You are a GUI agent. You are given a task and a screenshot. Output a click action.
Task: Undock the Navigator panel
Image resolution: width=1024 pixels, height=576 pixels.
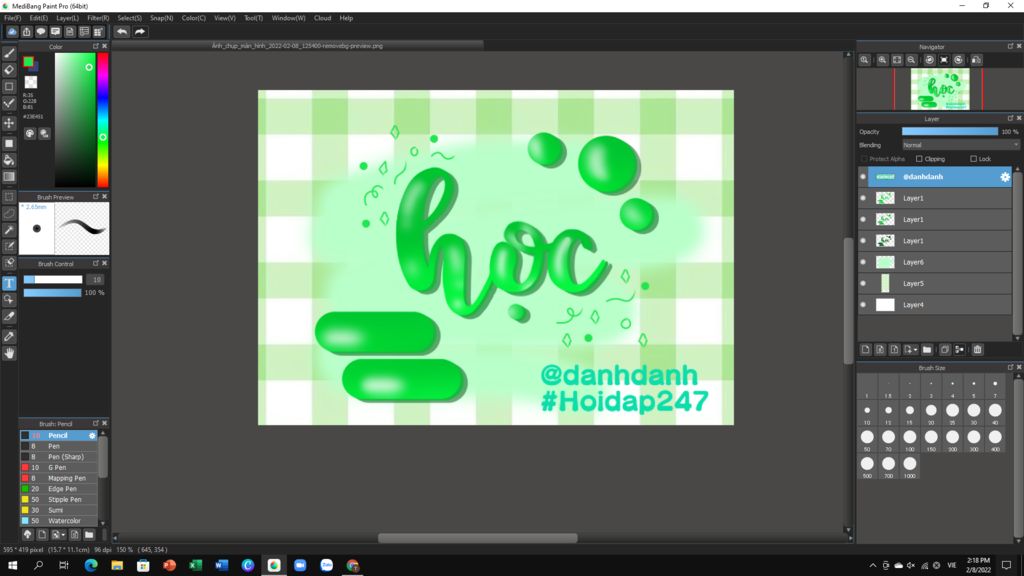click(1010, 46)
